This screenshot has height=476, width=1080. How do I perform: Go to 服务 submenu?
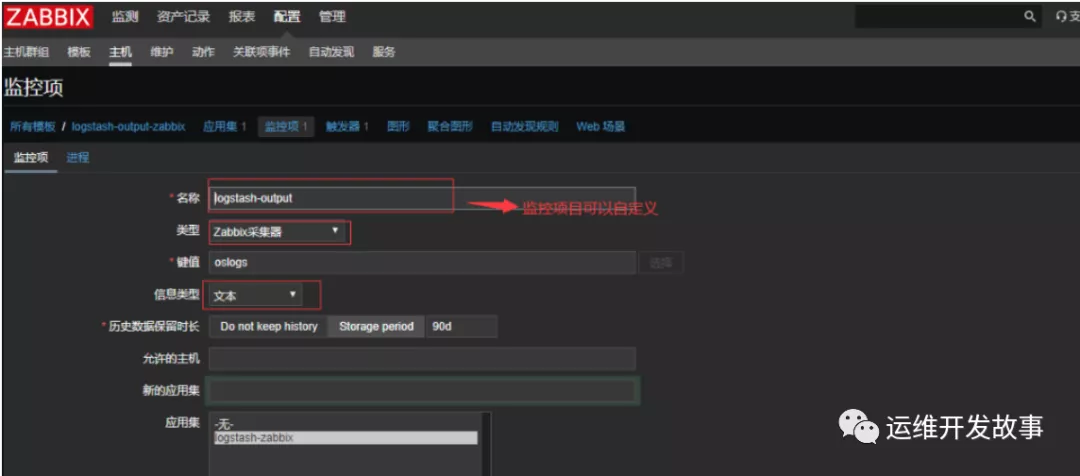pos(384,52)
